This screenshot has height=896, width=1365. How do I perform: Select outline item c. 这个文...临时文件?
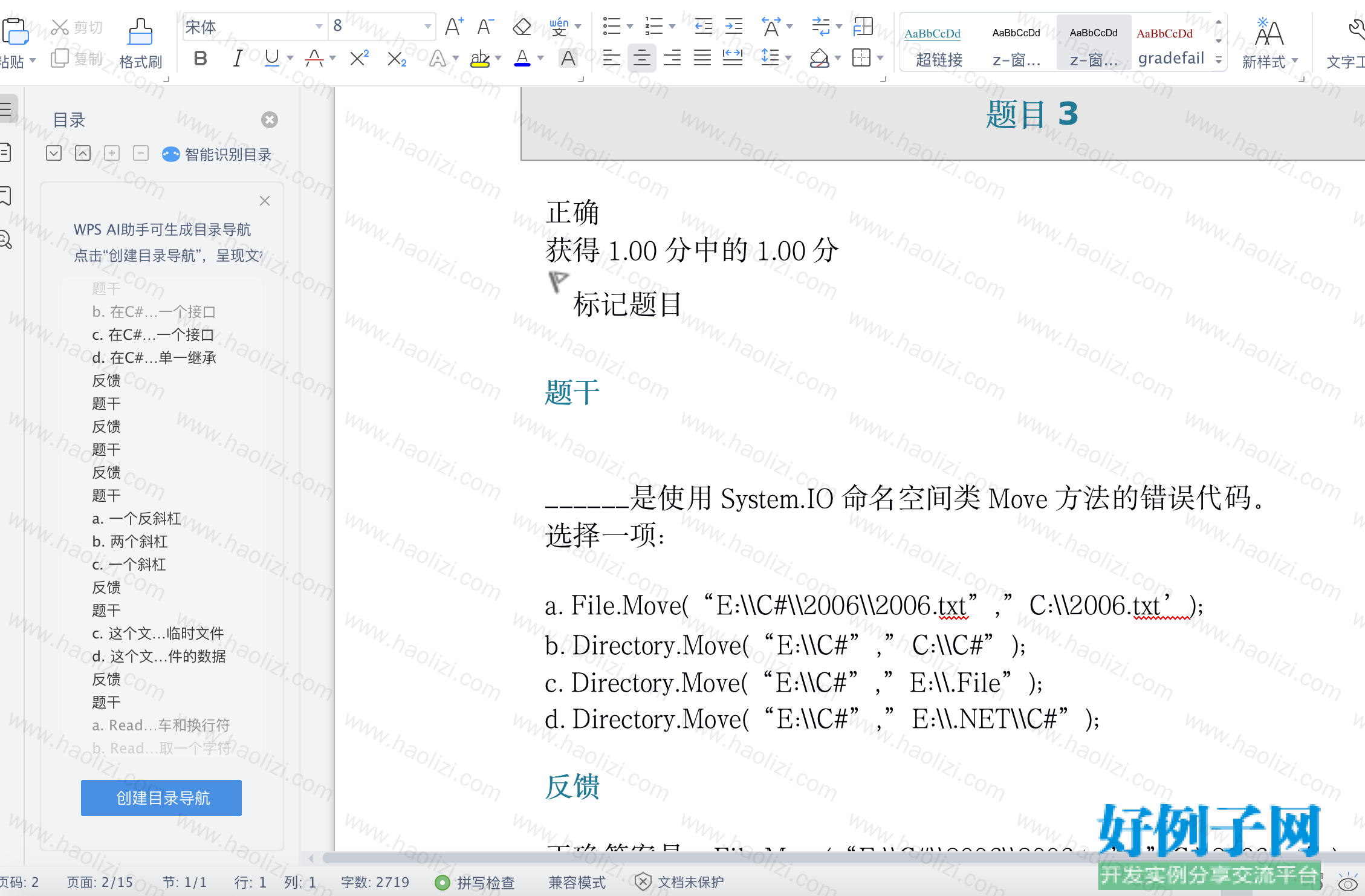click(158, 634)
